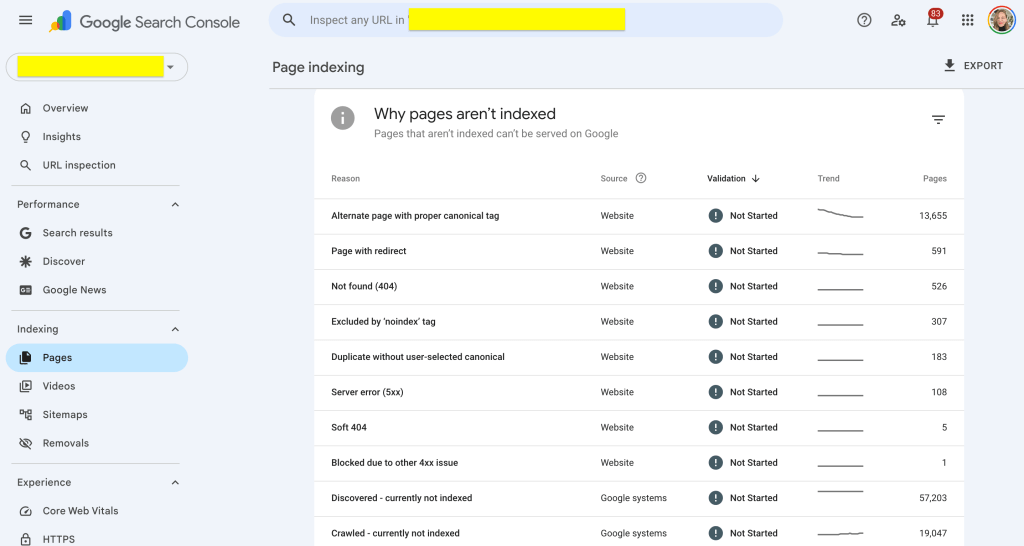Open the Server error (5xx) row
This screenshot has width=1024, height=546.
639,393
